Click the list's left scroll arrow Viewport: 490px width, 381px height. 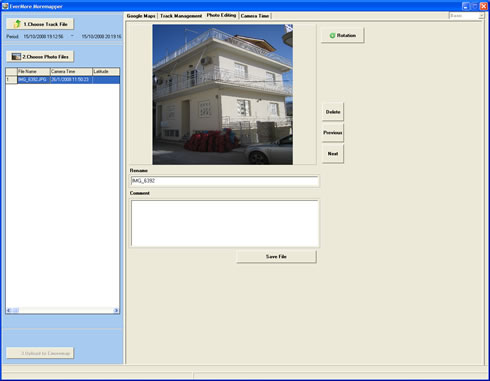(x=9, y=310)
